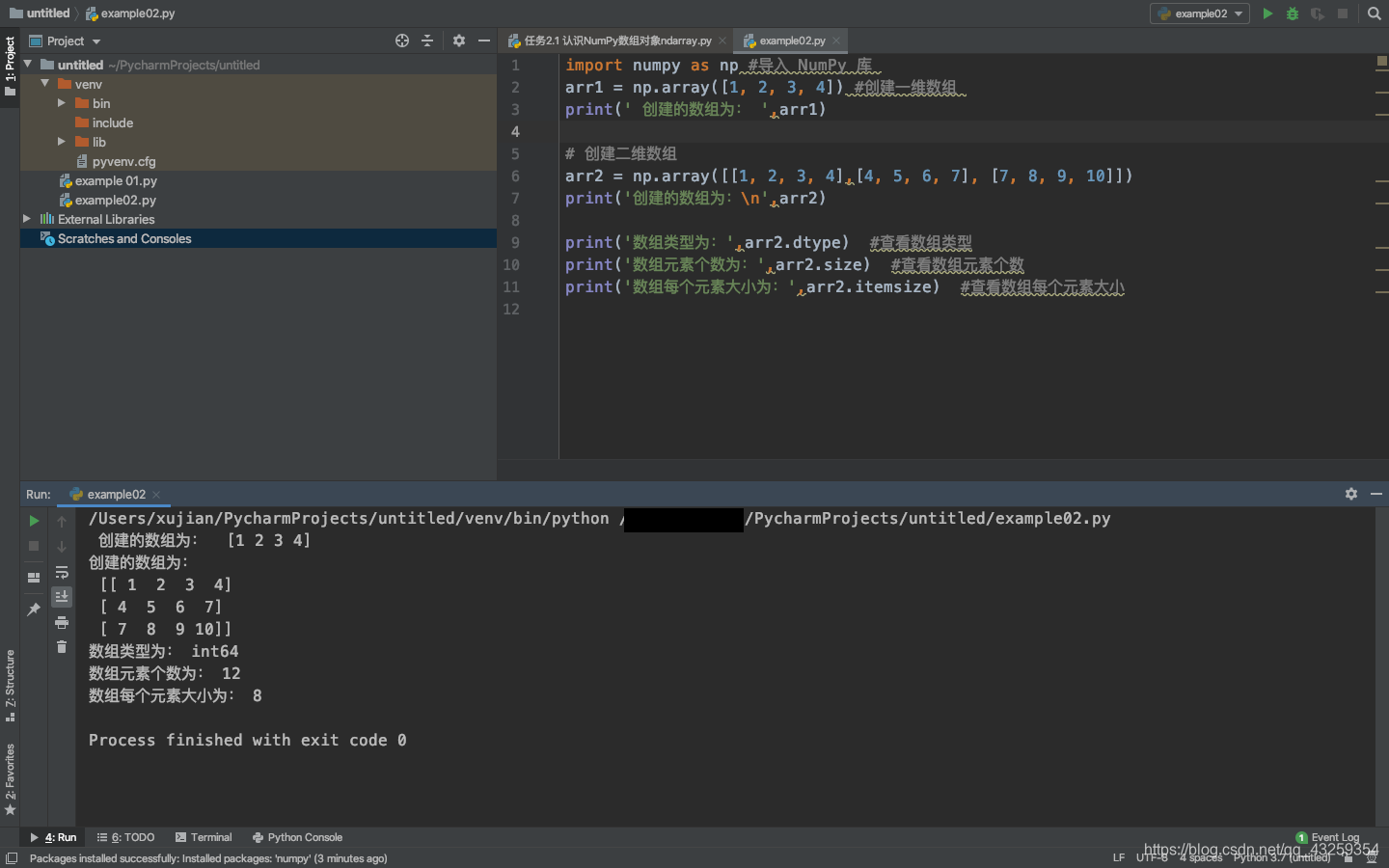Rerun the program from the Run panel
Screen dimensions: 1389x868
(x=34, y=519)
